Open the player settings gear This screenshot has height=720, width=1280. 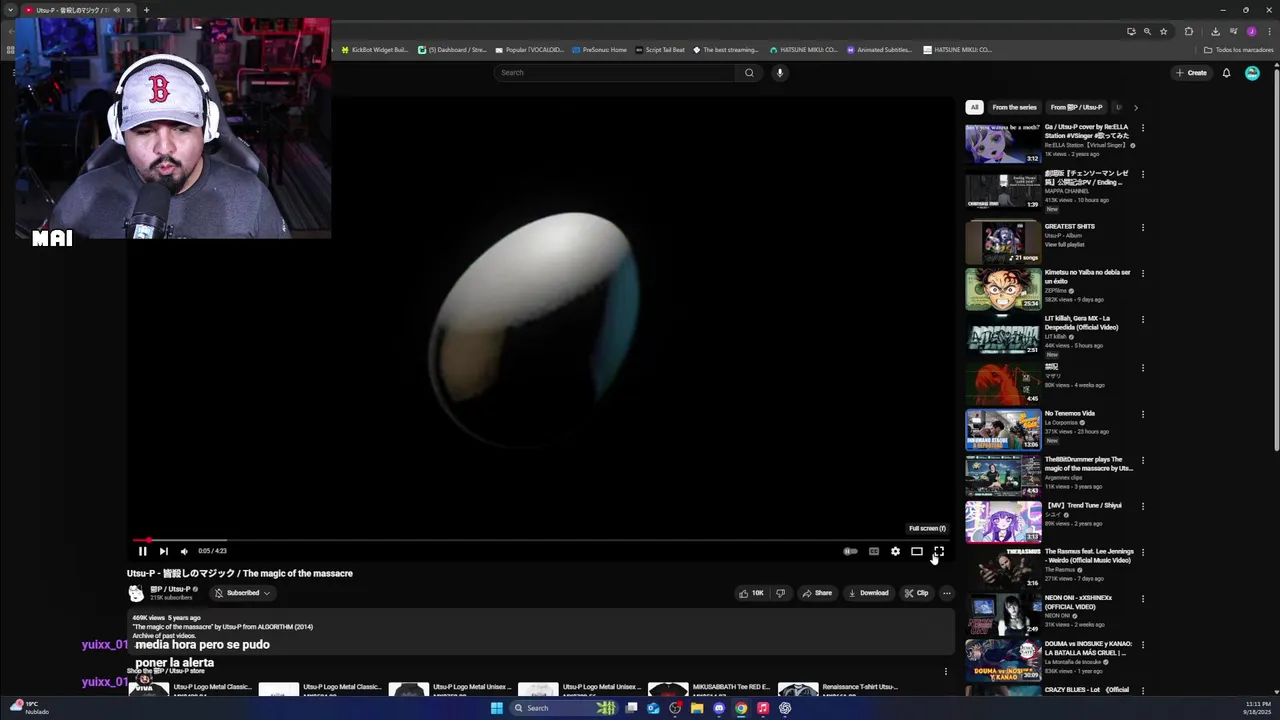point(895,551)
